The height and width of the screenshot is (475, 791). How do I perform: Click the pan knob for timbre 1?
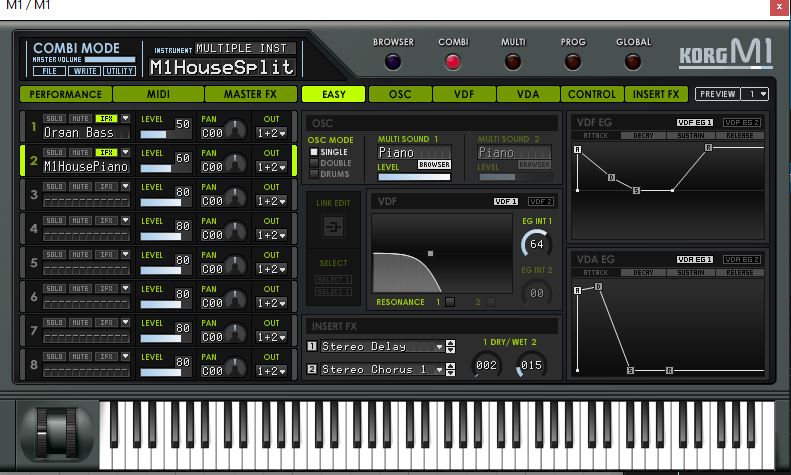point(235,130)
